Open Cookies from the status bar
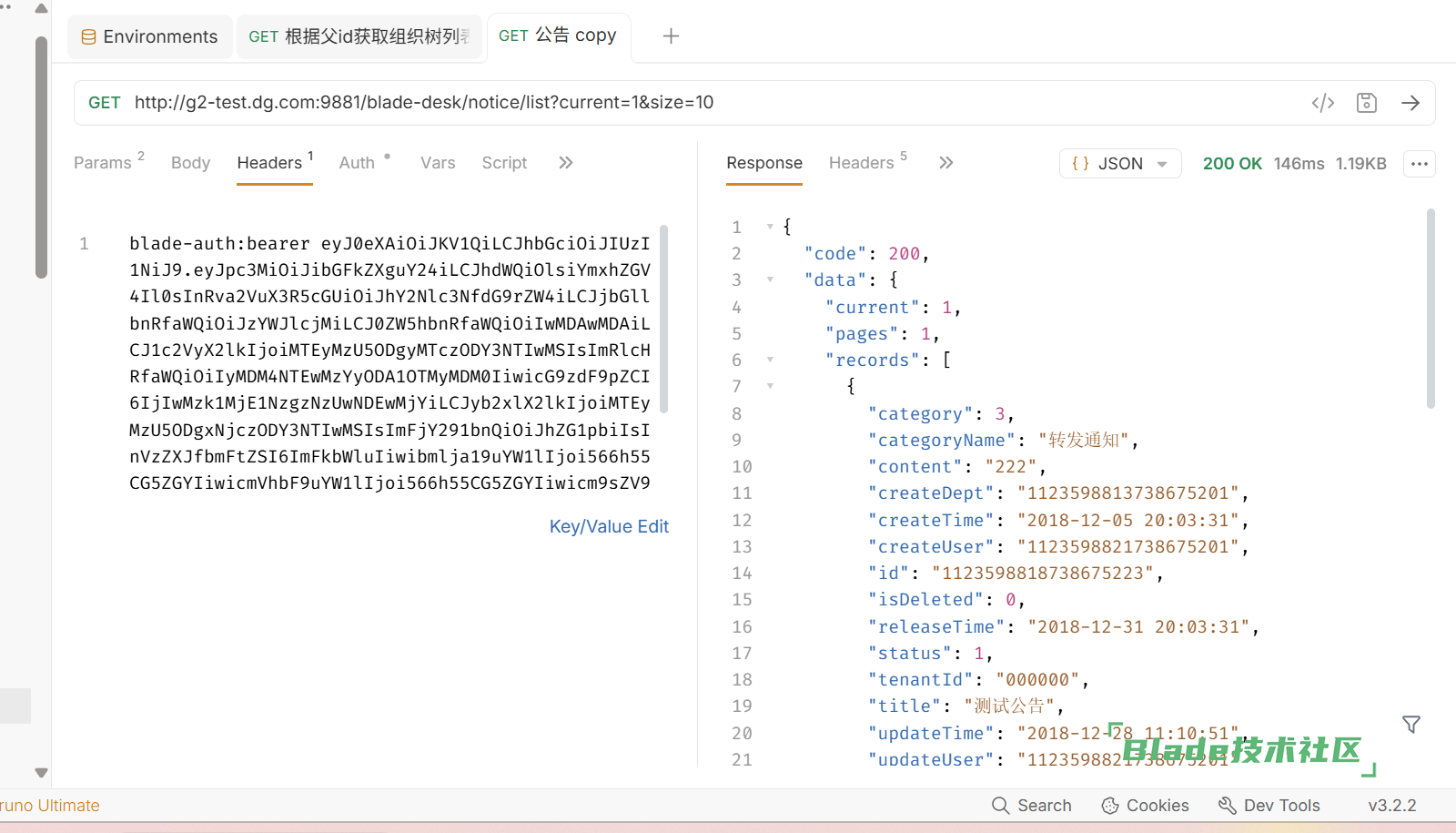 pyautogui.click(x=1145, y=806)
